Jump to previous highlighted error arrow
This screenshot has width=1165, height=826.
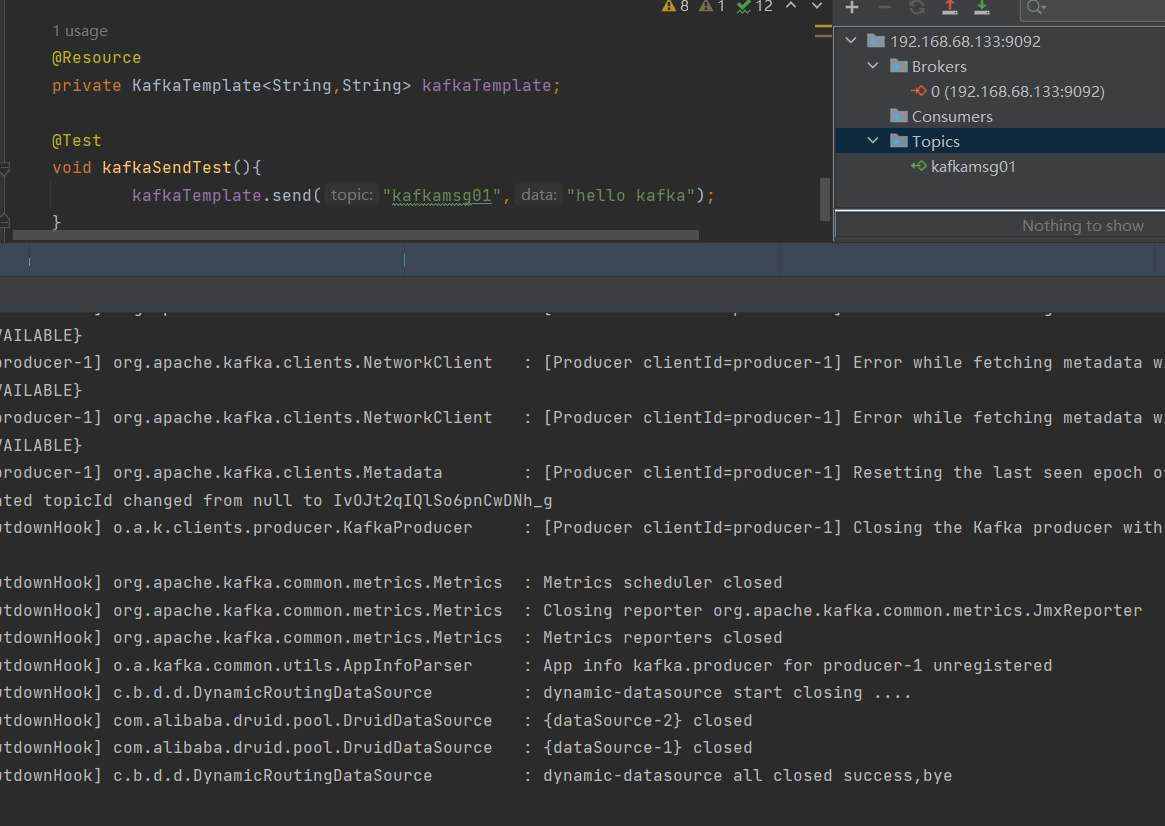tap(791, 6)
